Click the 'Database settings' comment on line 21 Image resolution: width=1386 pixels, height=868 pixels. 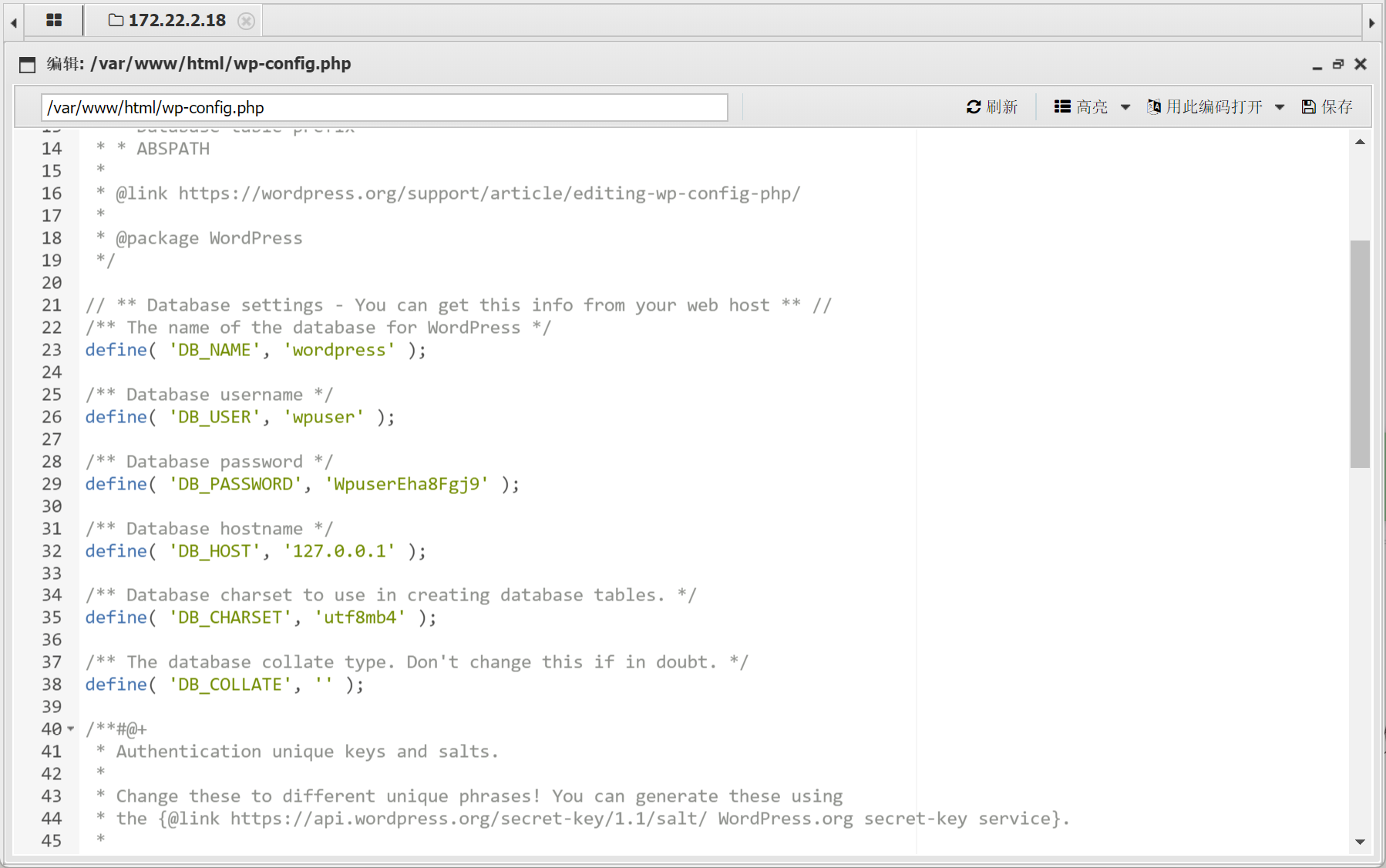point(459,305)
